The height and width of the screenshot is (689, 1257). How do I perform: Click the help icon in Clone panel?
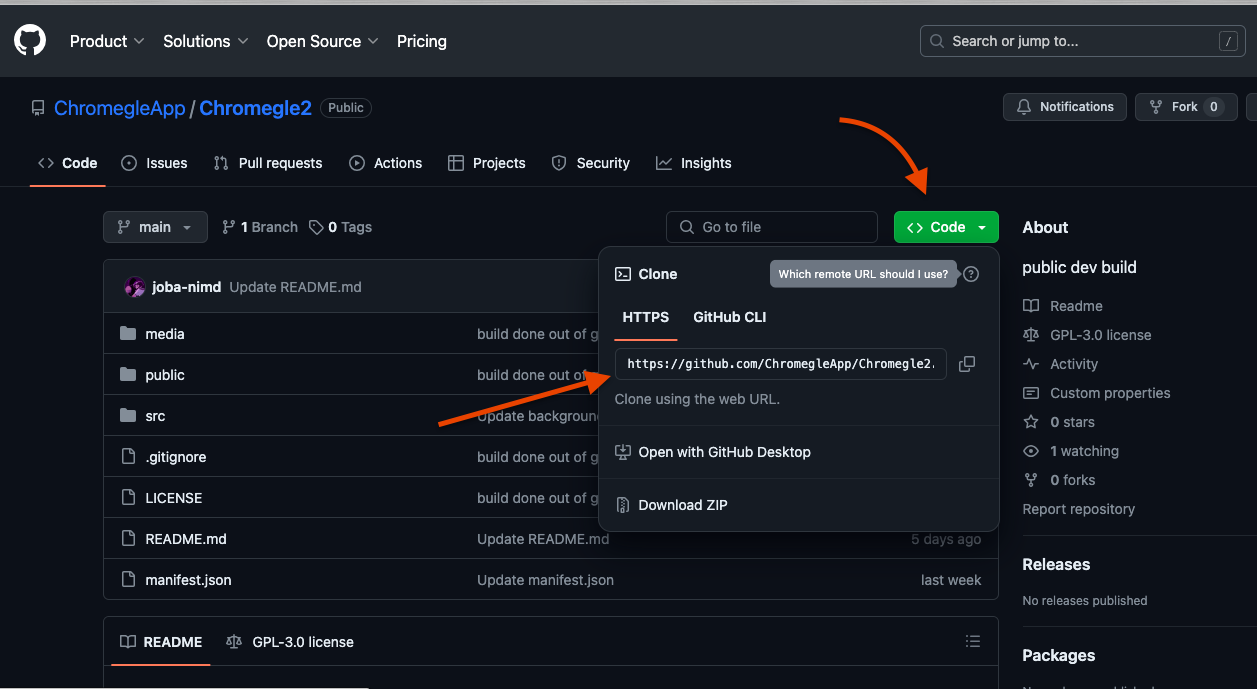(x=971, y=274)
